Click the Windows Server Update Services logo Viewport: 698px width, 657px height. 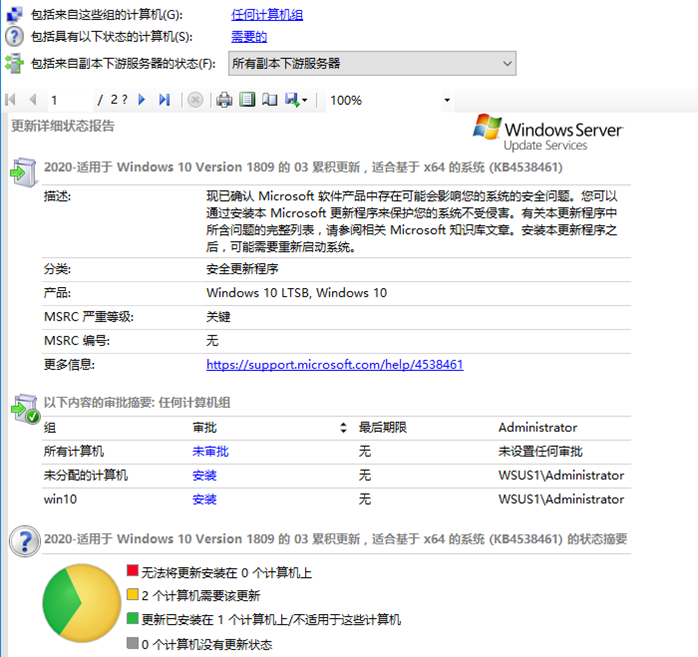(x=548, y=133)
